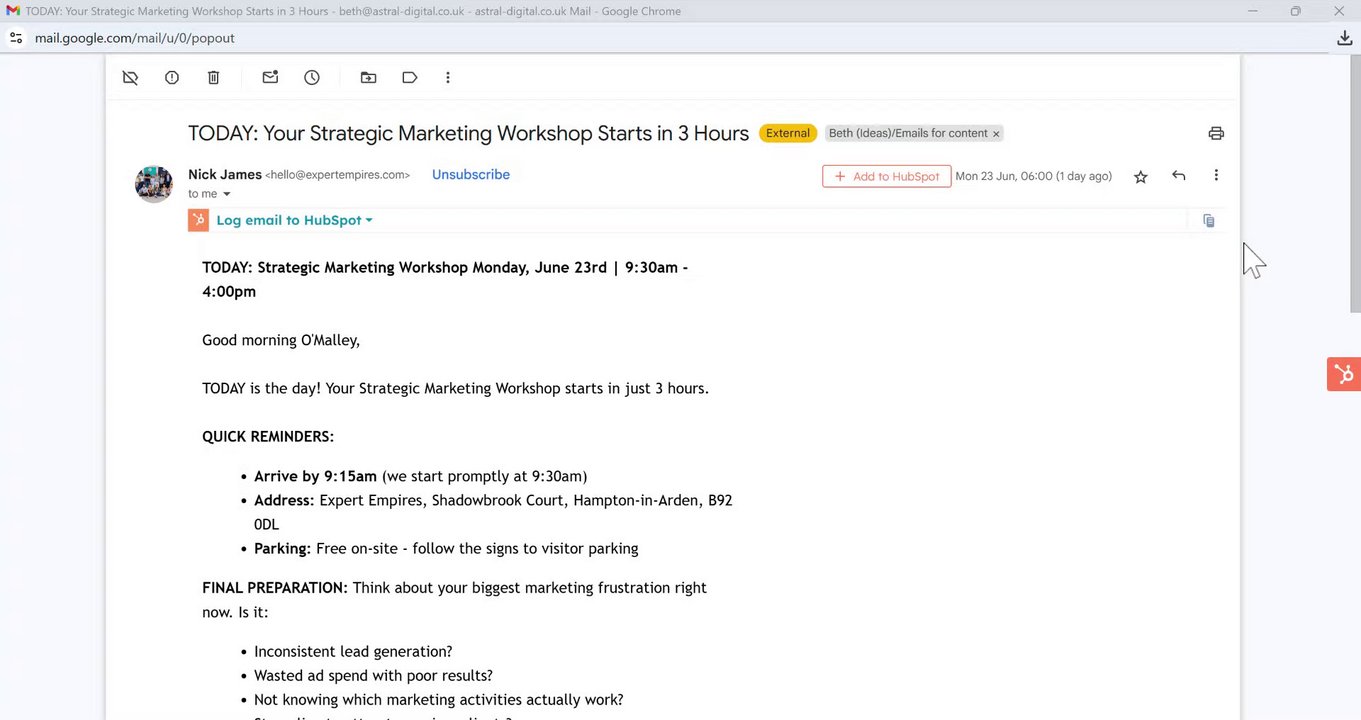This screenshot has height=720, width=1361.
Task: Click the not-archived icon in toolbar
Action: [130, 77]
